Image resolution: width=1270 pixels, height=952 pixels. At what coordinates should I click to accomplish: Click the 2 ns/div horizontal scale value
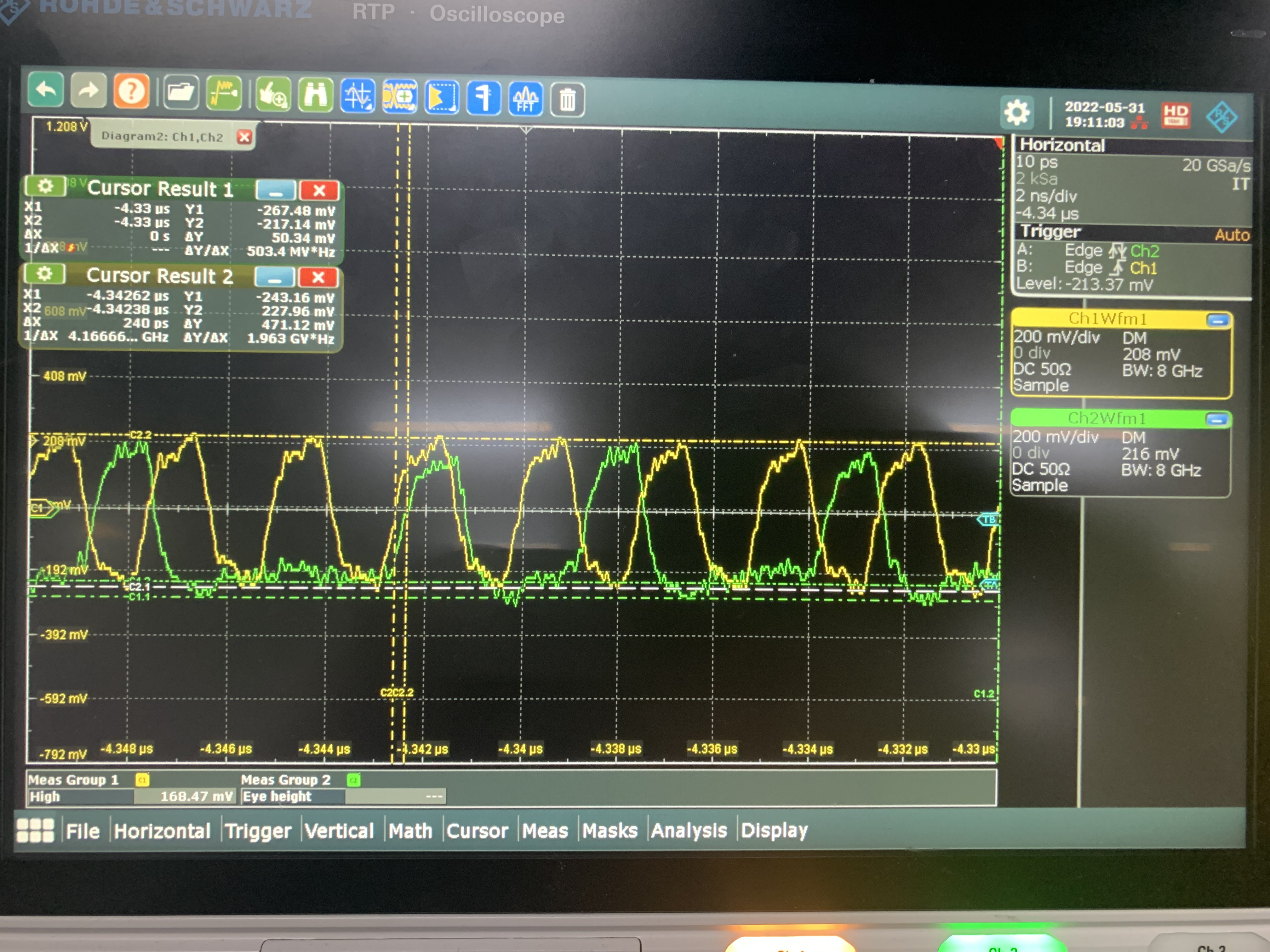click(x=1046, y=196)
